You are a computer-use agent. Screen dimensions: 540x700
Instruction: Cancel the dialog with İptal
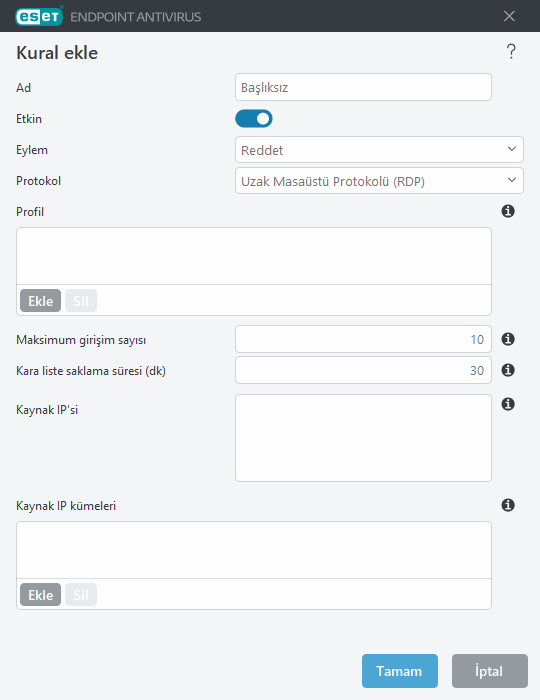490,671
